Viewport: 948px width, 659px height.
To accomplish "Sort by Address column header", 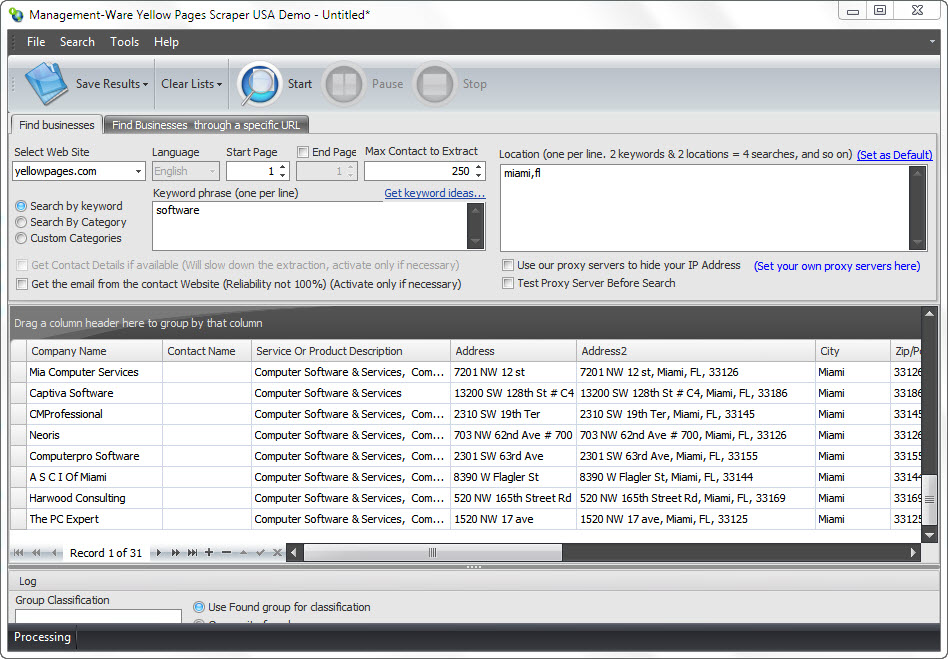I will (x=513, y=351).
